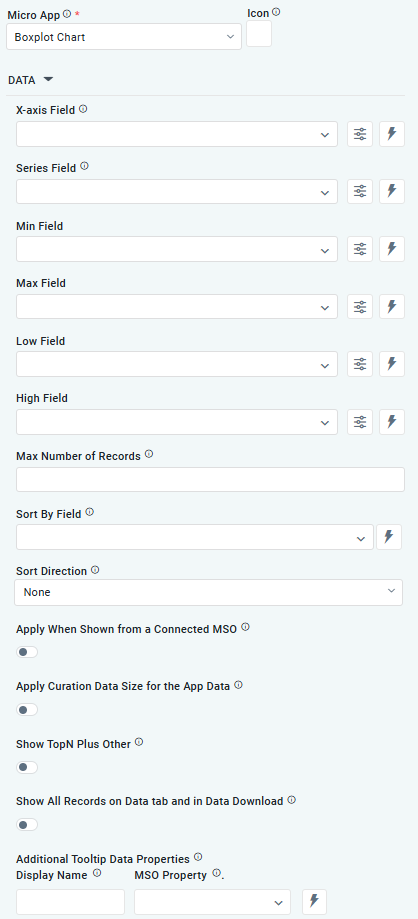Turn on Show TopN Plus Other switch
The height and width of the screenshot is (919, 418).
click(27, 767)
